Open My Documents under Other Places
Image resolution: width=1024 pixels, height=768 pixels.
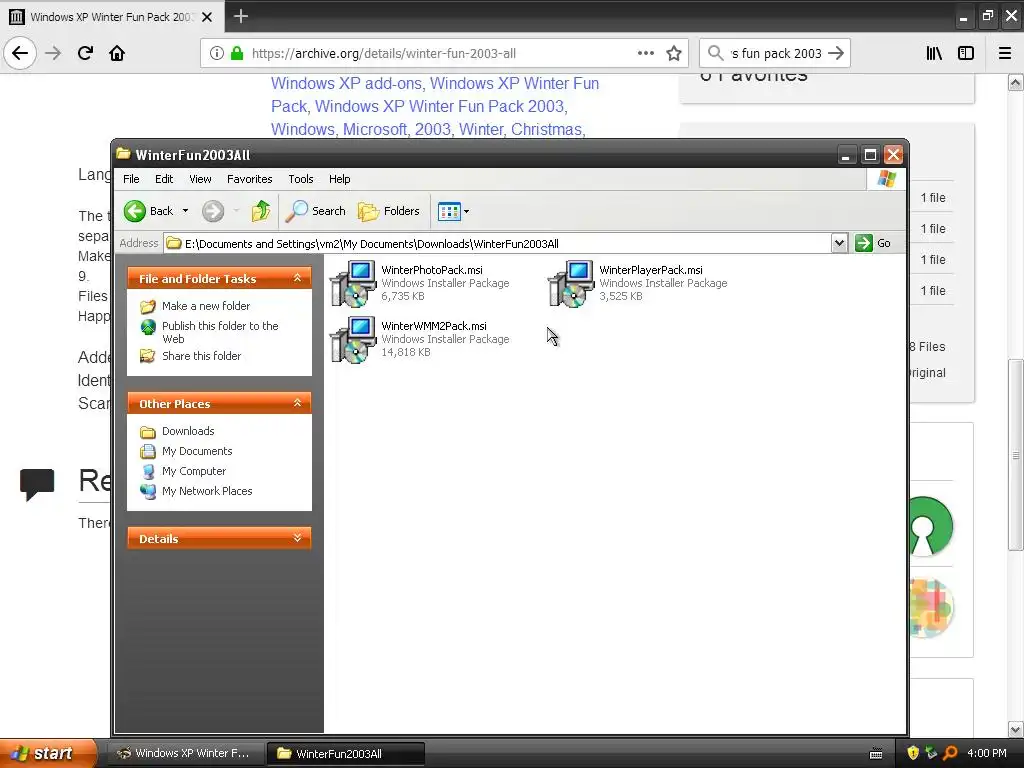point(197,451)
